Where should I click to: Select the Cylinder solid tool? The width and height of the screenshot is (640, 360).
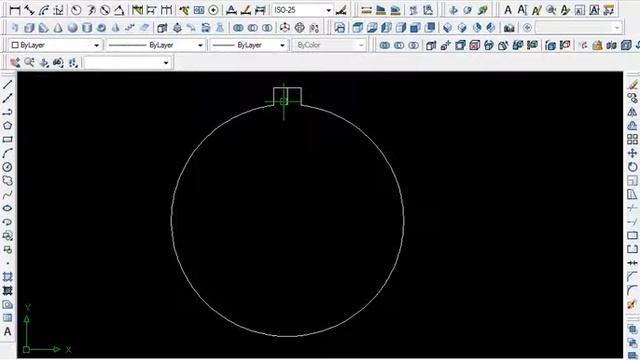87,28
